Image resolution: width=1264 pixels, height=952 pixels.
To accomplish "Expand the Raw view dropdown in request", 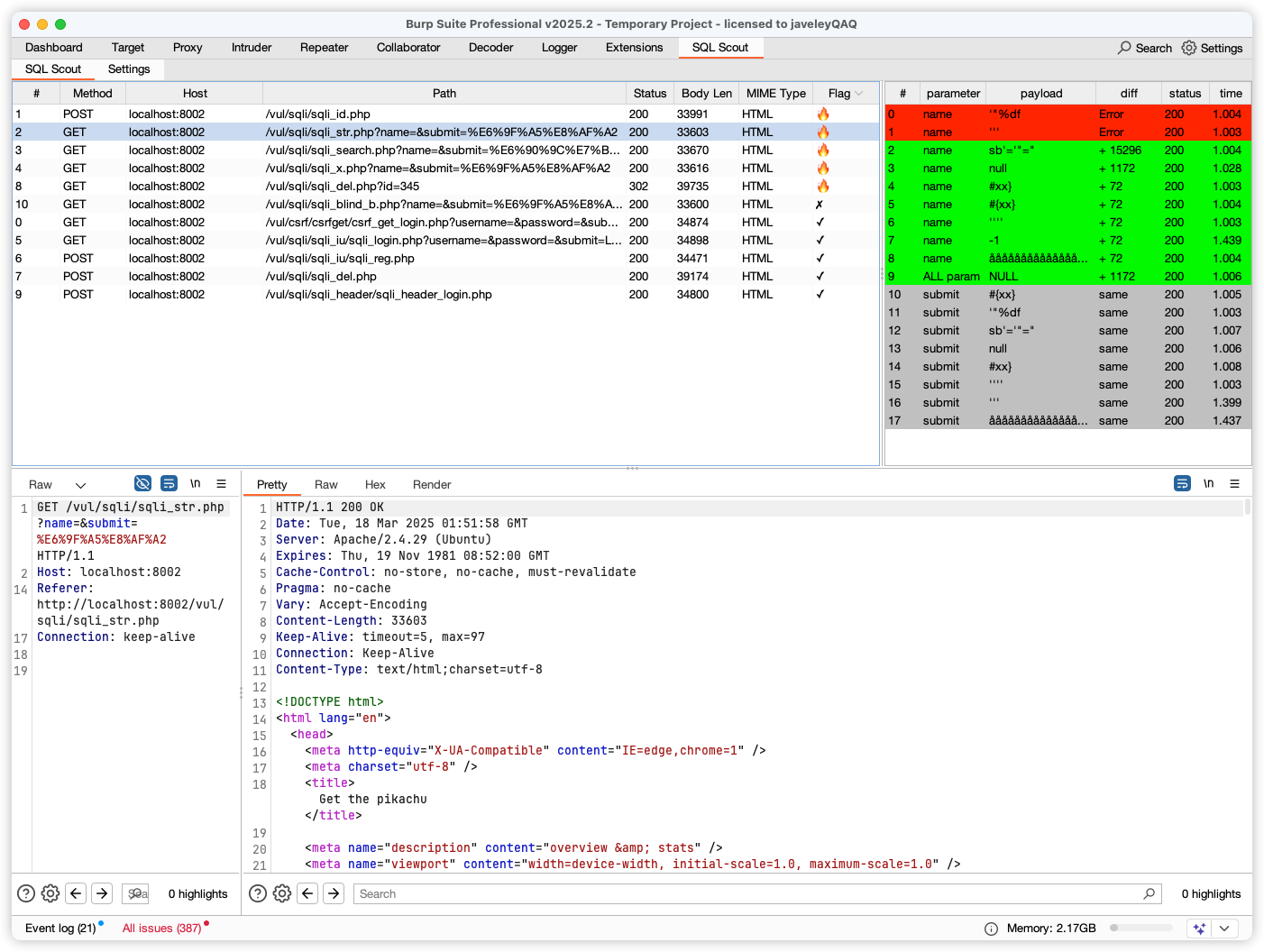I will click(80, 485).
